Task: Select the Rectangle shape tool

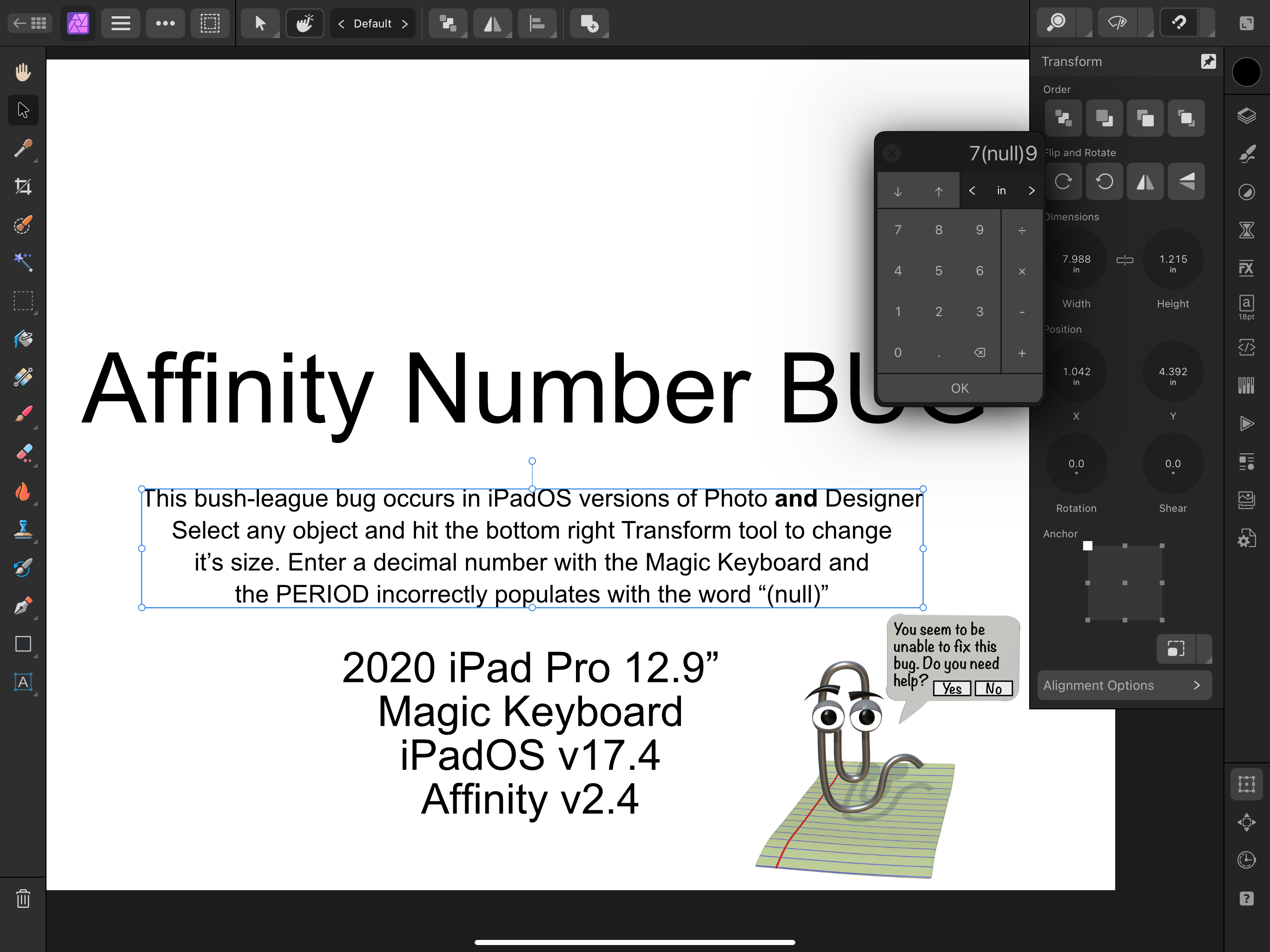Action: click(x=23, y=644)
